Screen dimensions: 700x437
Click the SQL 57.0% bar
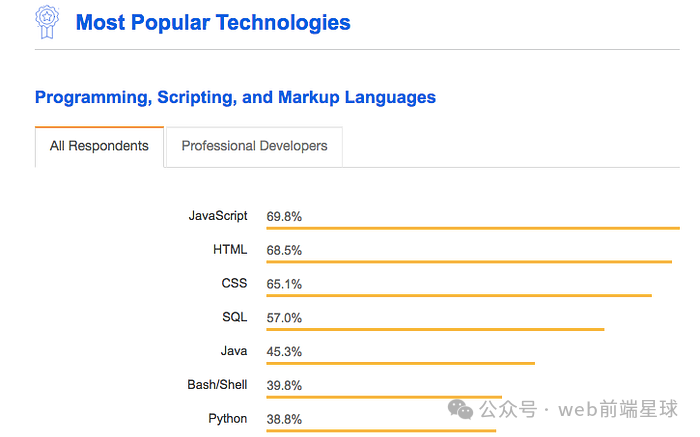pos(435,329)
